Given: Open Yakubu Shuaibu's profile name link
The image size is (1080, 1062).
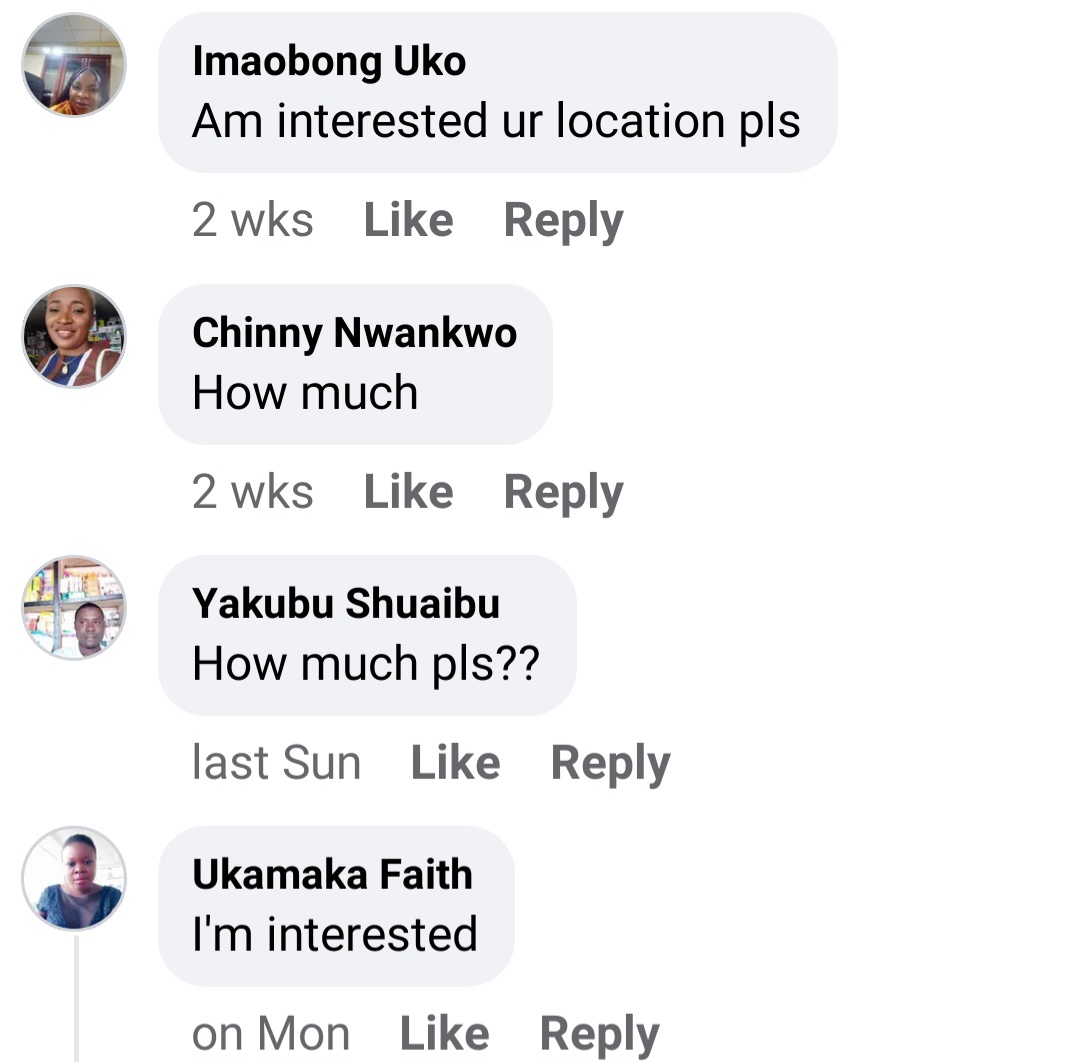Looking at the screenshot, I should [346, 604].
